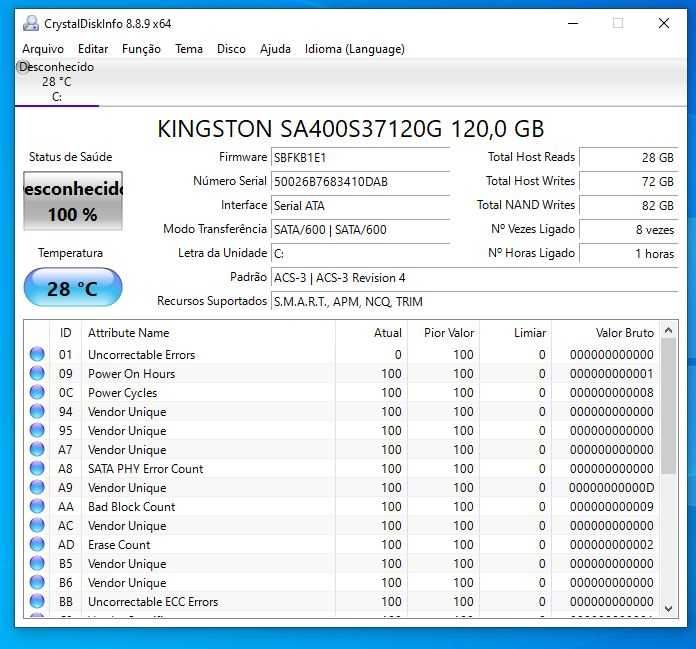Screen dimensions: 696x649
Task: Click the Padrão field ACS-3 Revision 4
Action: [475, 278]
